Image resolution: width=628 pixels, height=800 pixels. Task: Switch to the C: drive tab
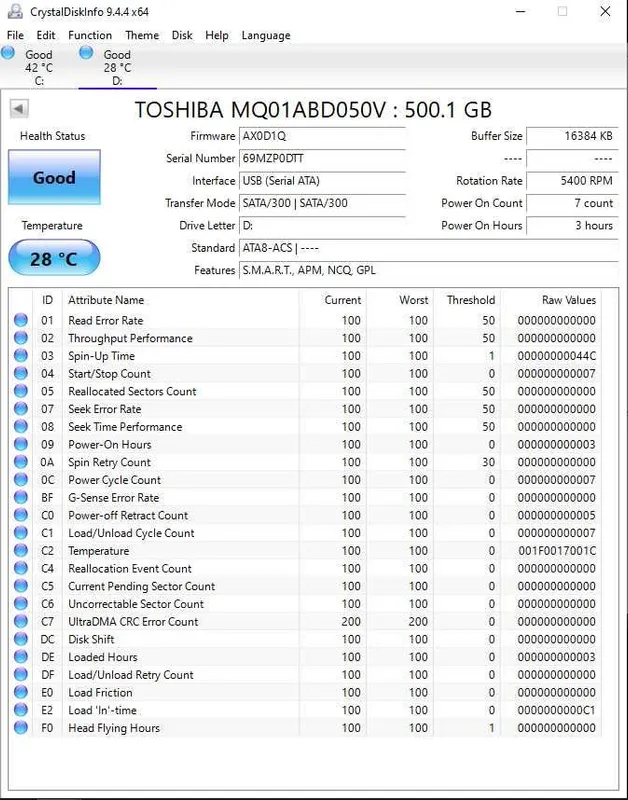click(39, 67)
